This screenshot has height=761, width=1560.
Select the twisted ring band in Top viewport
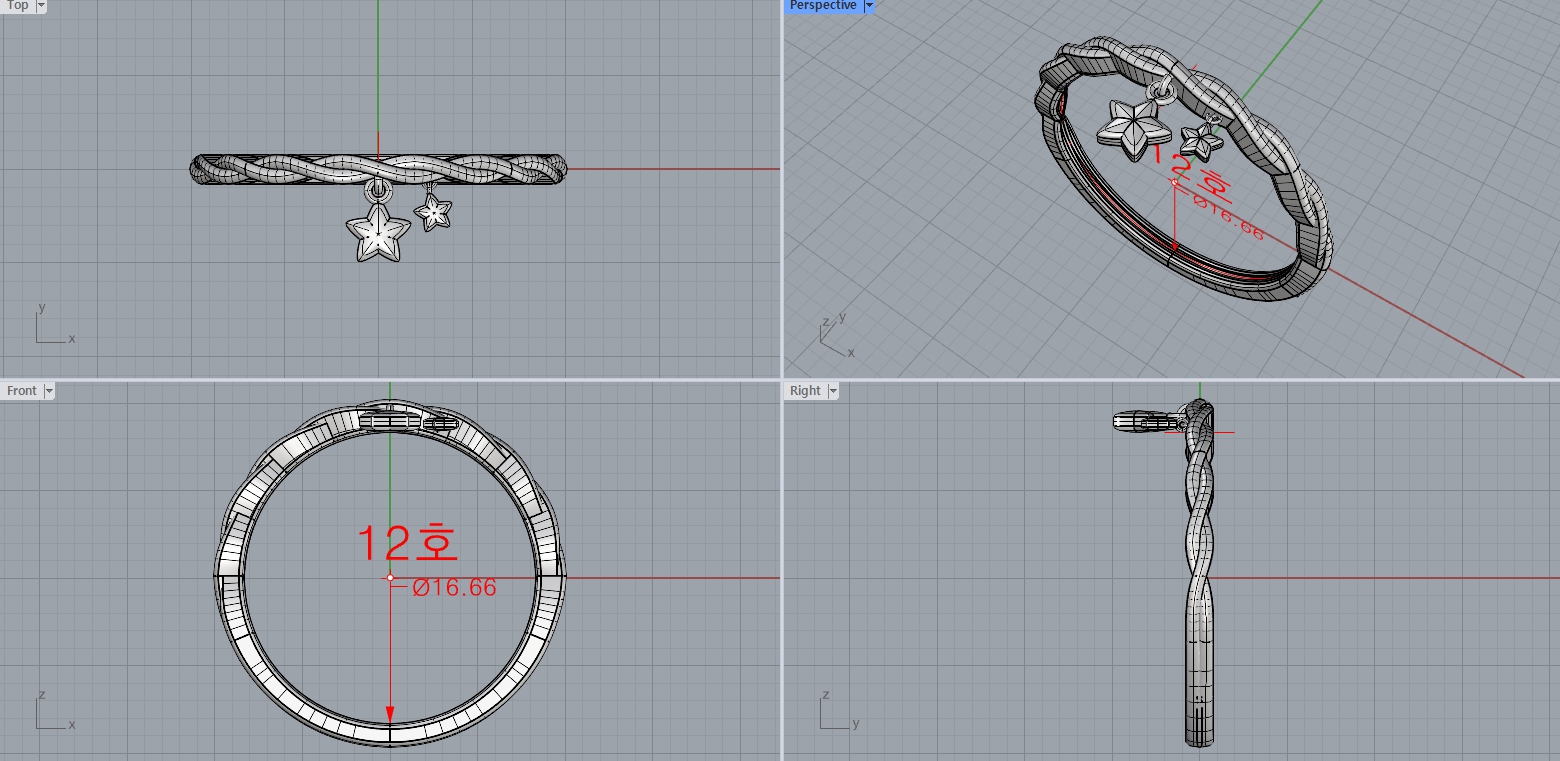tap(378, 168)
